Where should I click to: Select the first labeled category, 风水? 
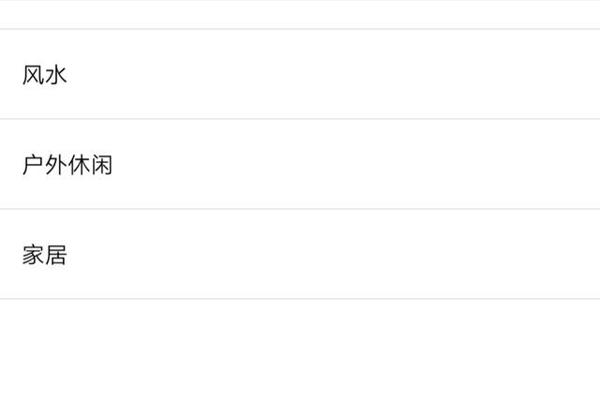(300, 74)
